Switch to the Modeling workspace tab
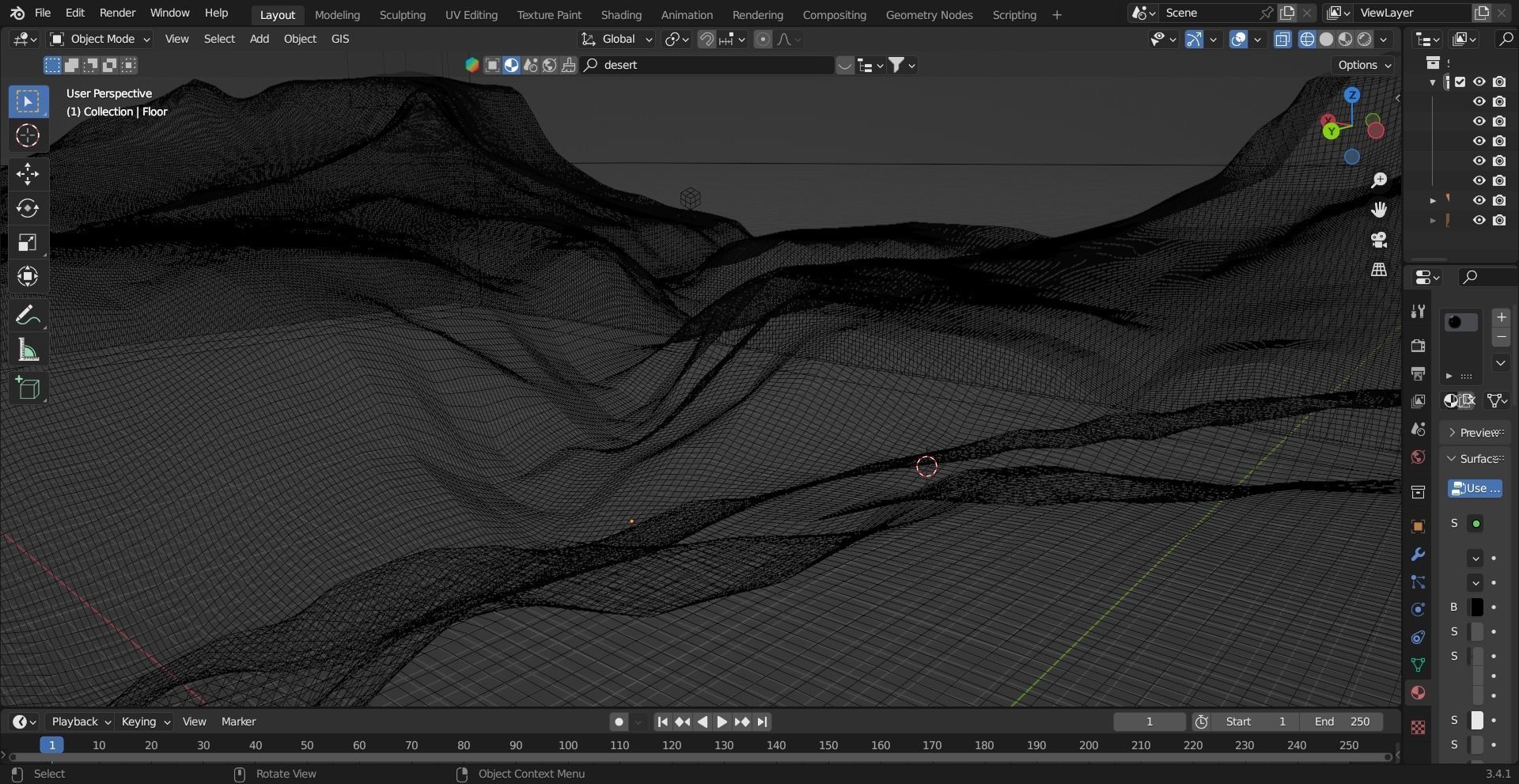Viewport: 1519px width, 784px height. [x=337, y=14]
